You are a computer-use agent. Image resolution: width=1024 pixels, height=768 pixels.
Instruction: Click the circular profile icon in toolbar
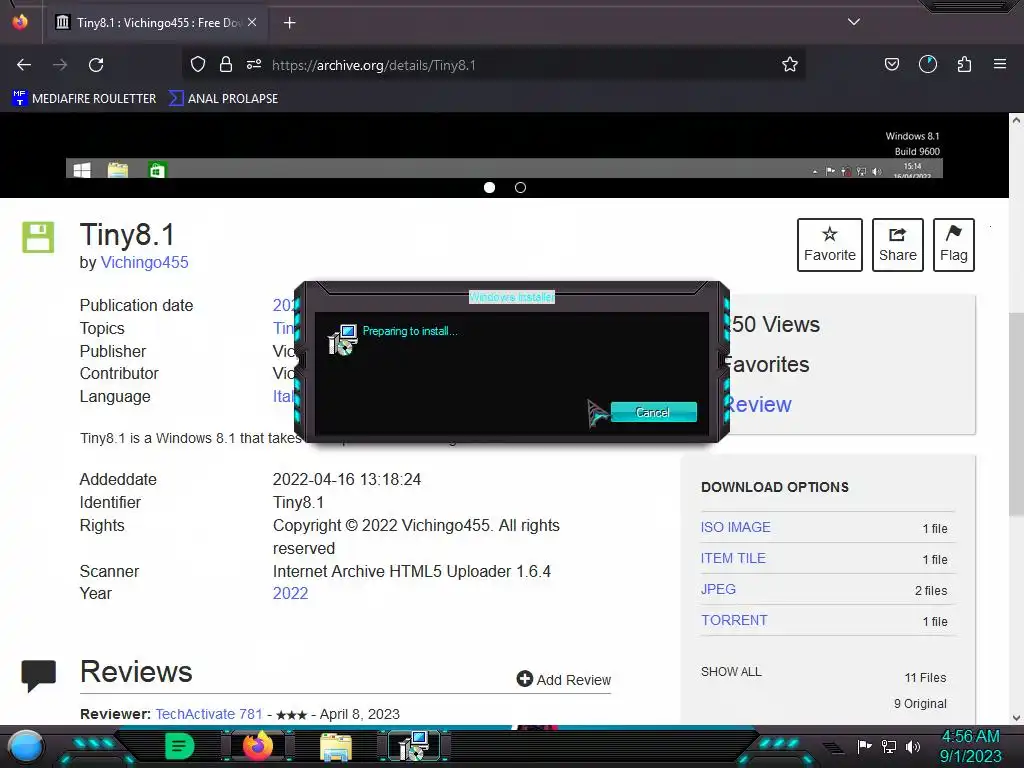pos(928,64)
